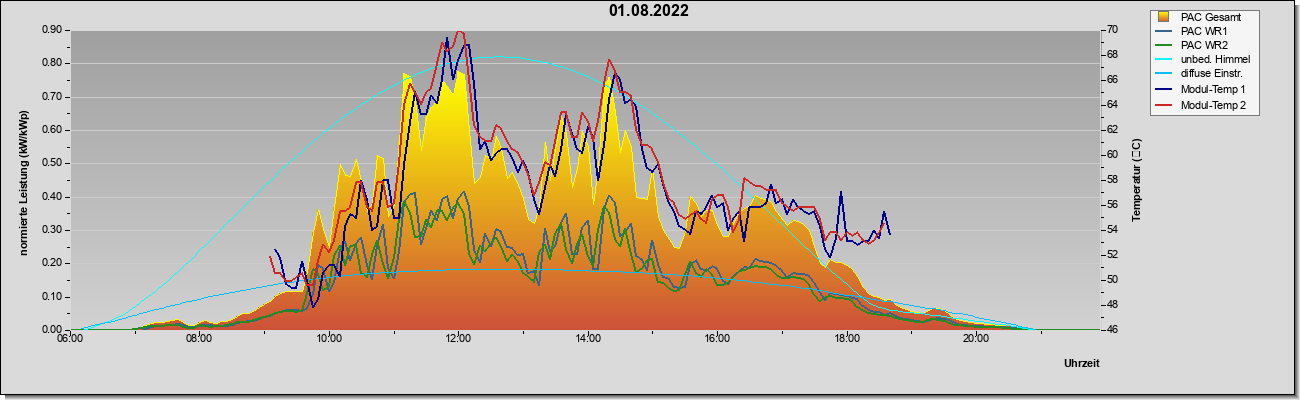The width and height of the screenshot is (1300, 400).
Task: Click the 08:00 time axis label
Action: pyautogui.click(x=199, y=339)
